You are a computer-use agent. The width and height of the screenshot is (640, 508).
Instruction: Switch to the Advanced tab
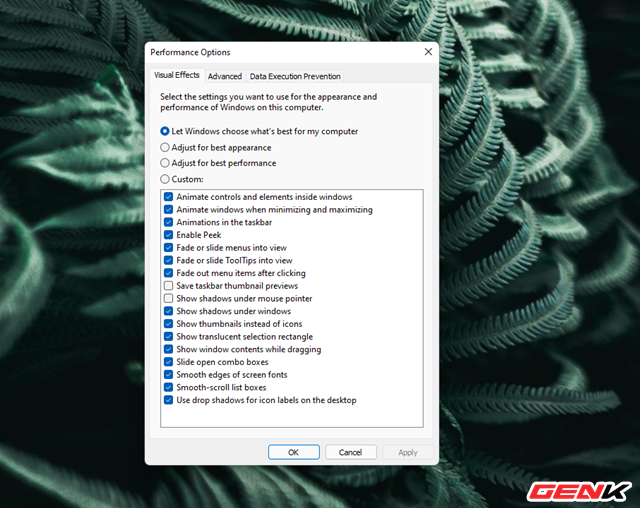click(x=225, y=76)
